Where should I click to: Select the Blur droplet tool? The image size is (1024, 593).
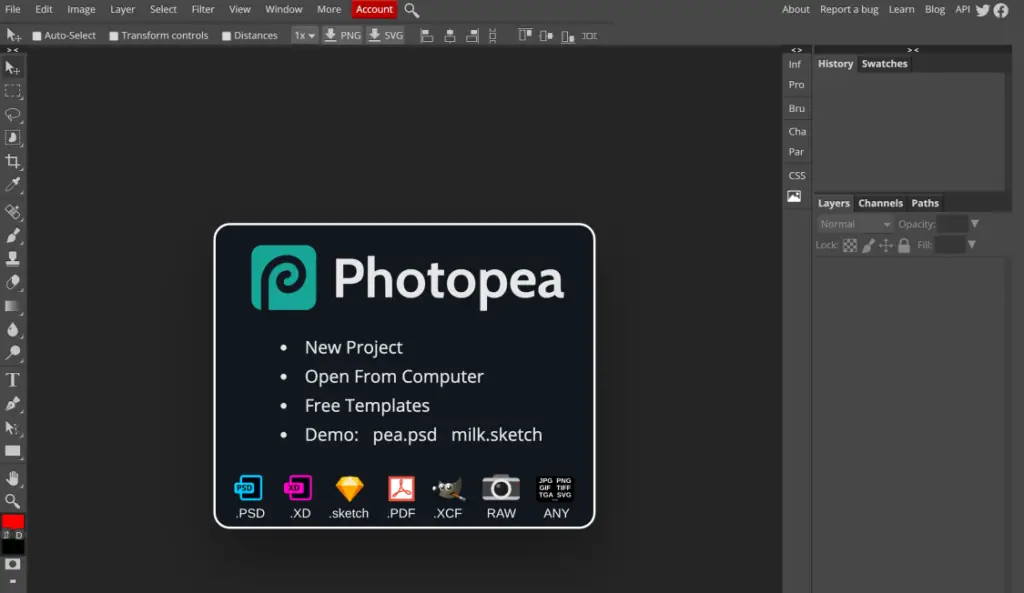[x=12, y=329]
